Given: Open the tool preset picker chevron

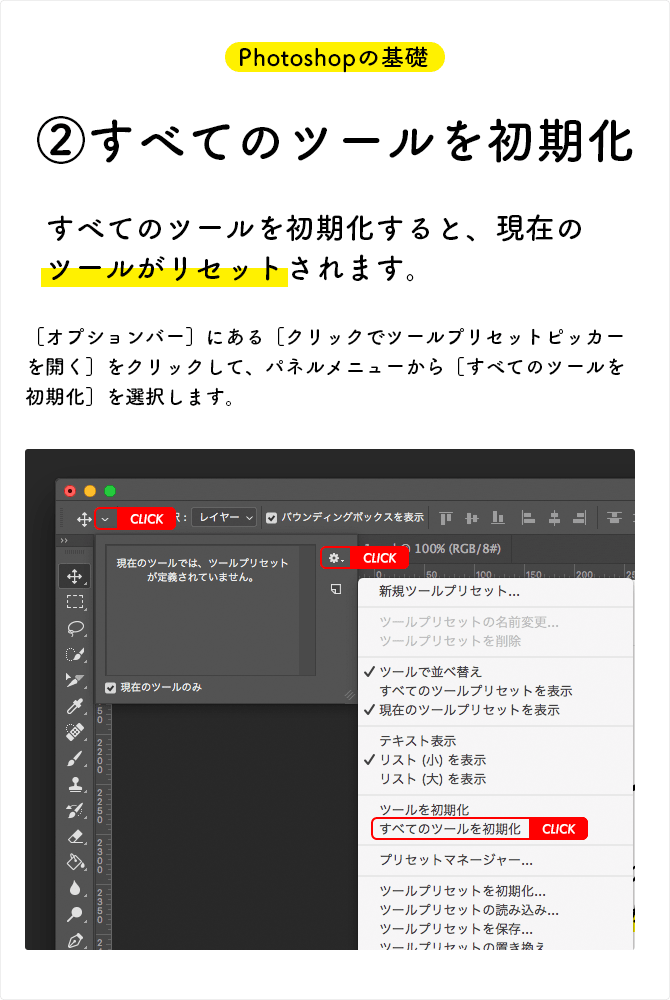Looking at the screenshot, I should (x=106, y=519).
